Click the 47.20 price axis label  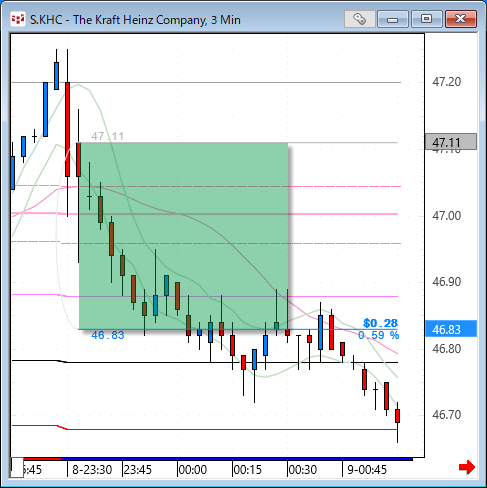(x=446, y=82)
